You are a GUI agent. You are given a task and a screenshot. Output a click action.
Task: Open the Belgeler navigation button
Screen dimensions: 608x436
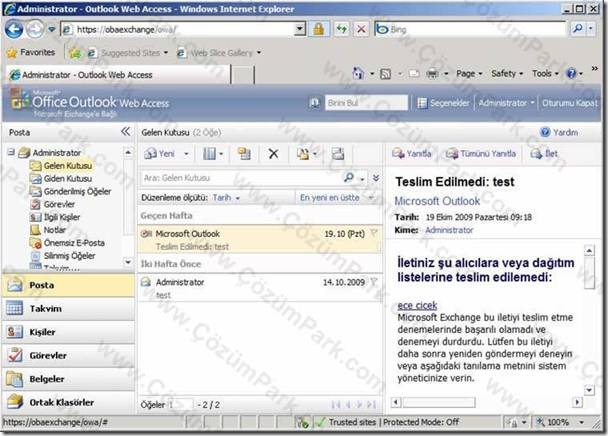(68, 379)
